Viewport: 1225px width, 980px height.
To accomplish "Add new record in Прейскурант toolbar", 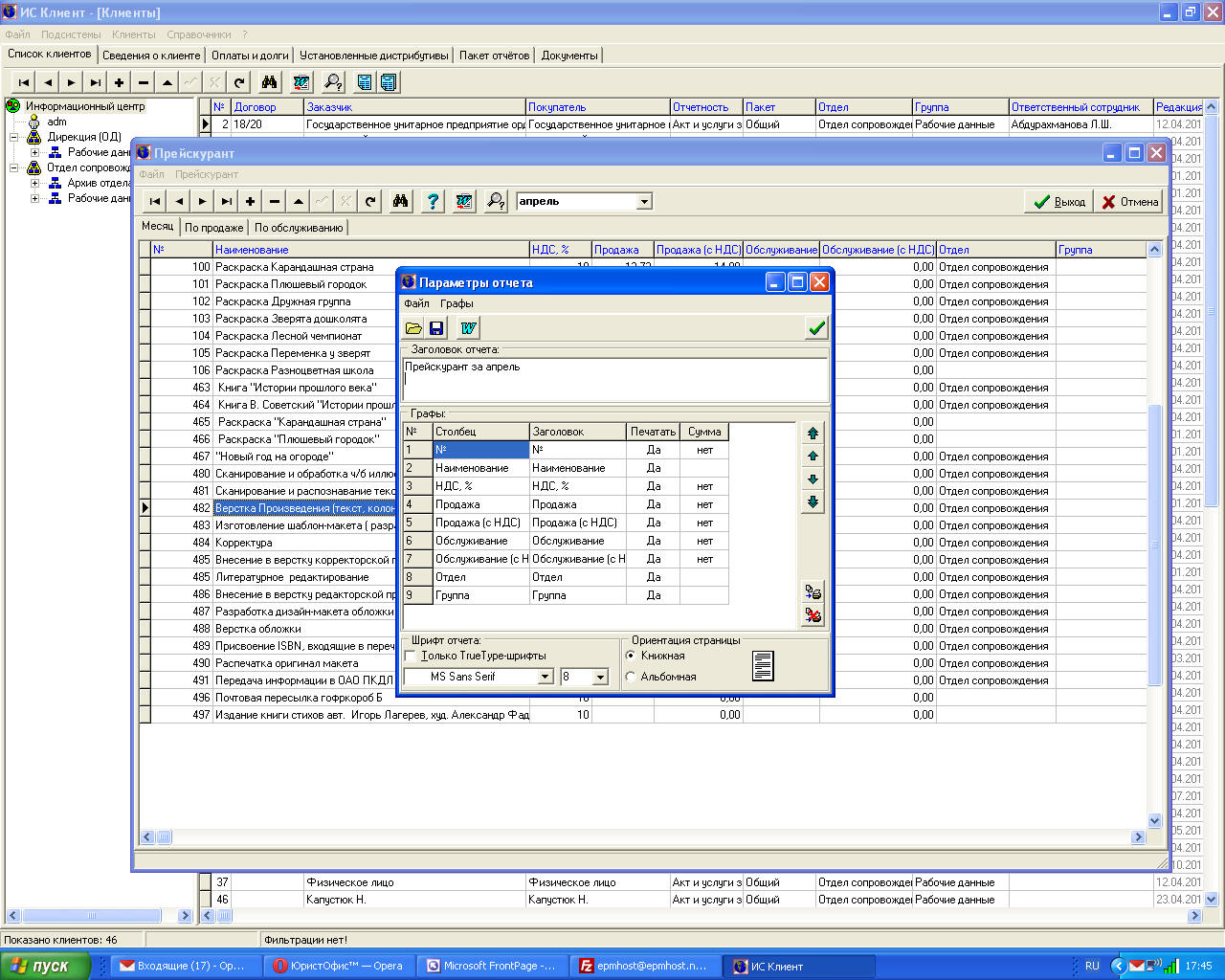I will click(x=250, y=201).
